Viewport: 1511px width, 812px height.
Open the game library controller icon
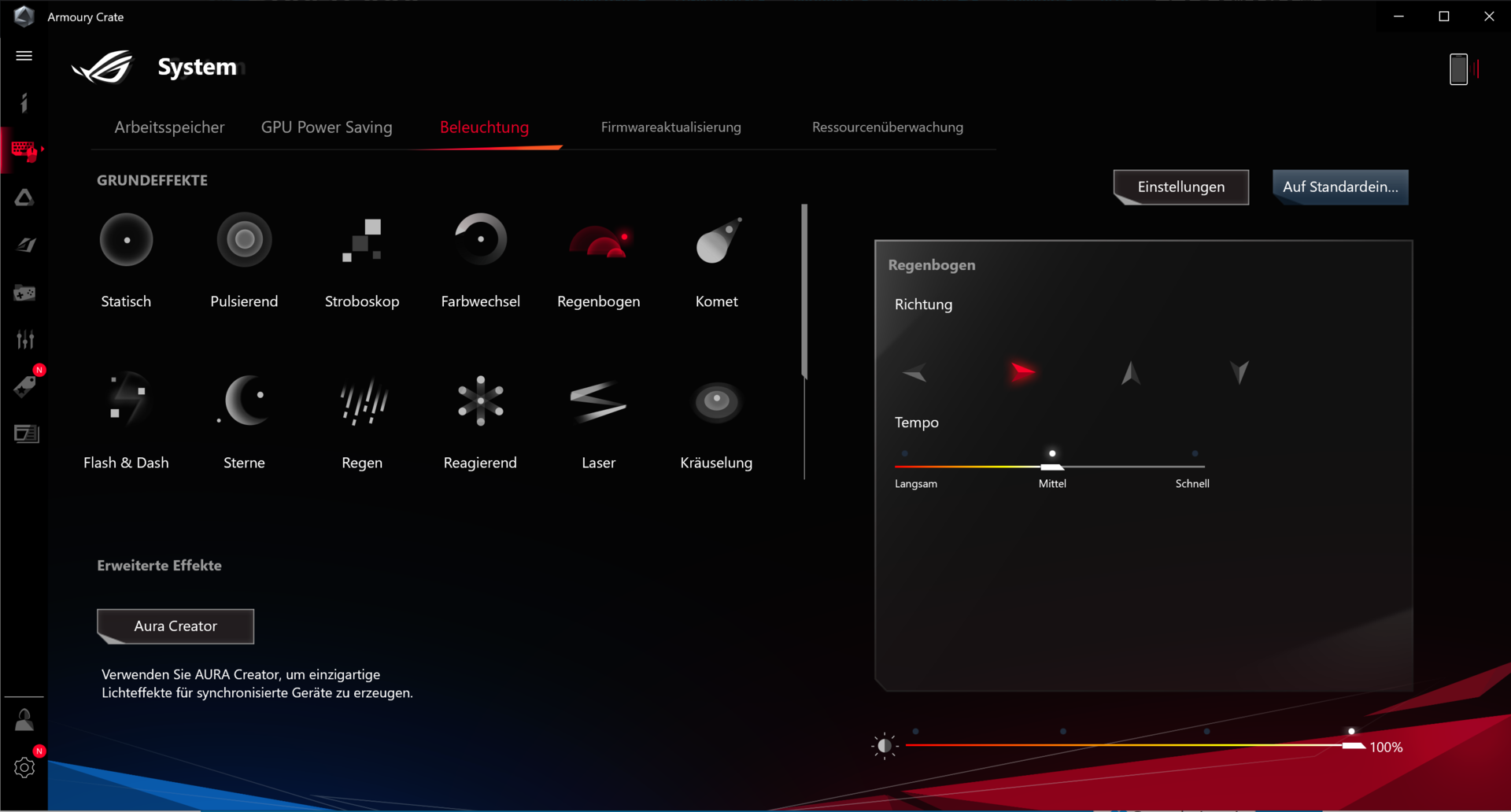(x=24, y=293)
